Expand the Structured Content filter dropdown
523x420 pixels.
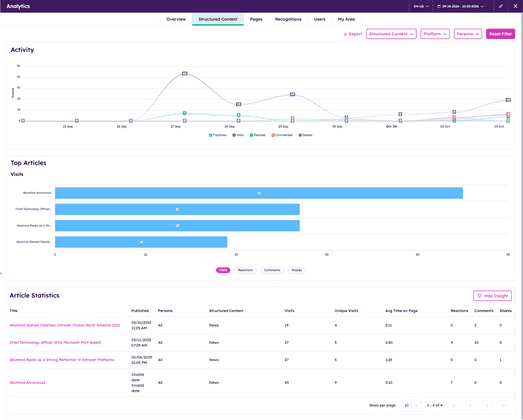coord(391,34)
